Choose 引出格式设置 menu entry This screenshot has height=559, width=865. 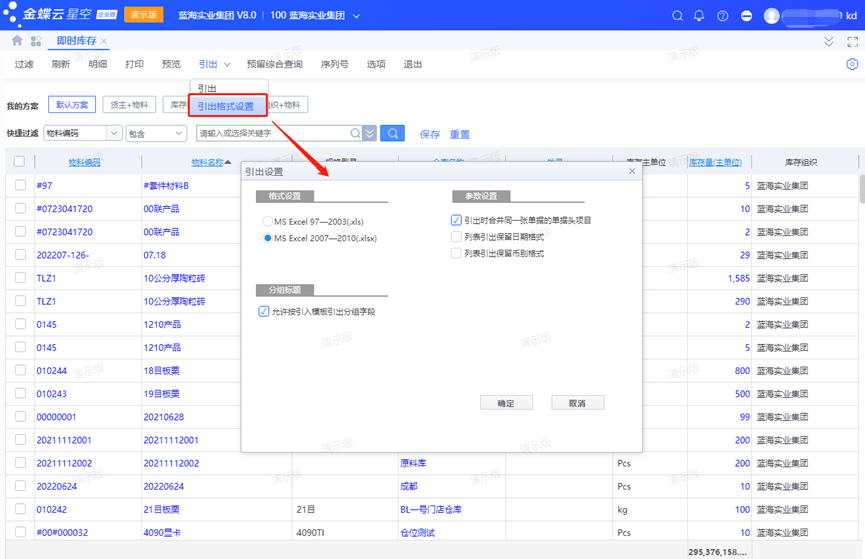[x=228, y=106]
